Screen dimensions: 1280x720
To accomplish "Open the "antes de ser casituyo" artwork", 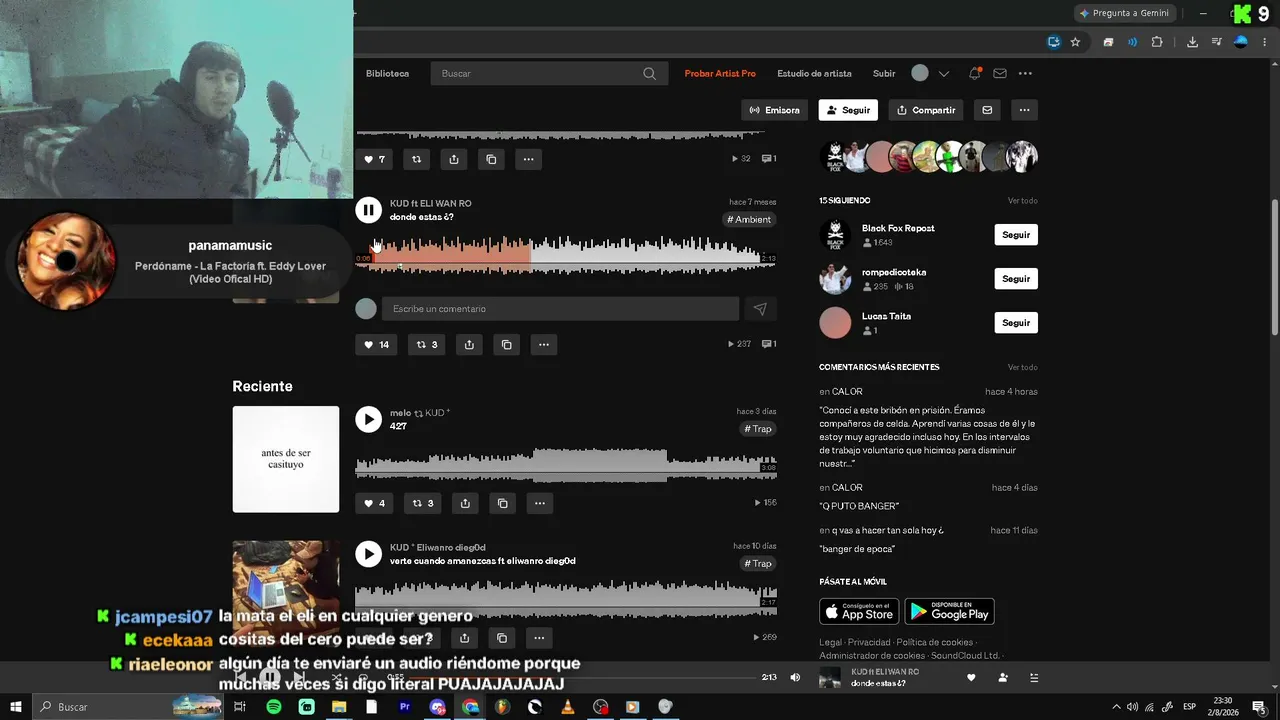I will point(286,459).
